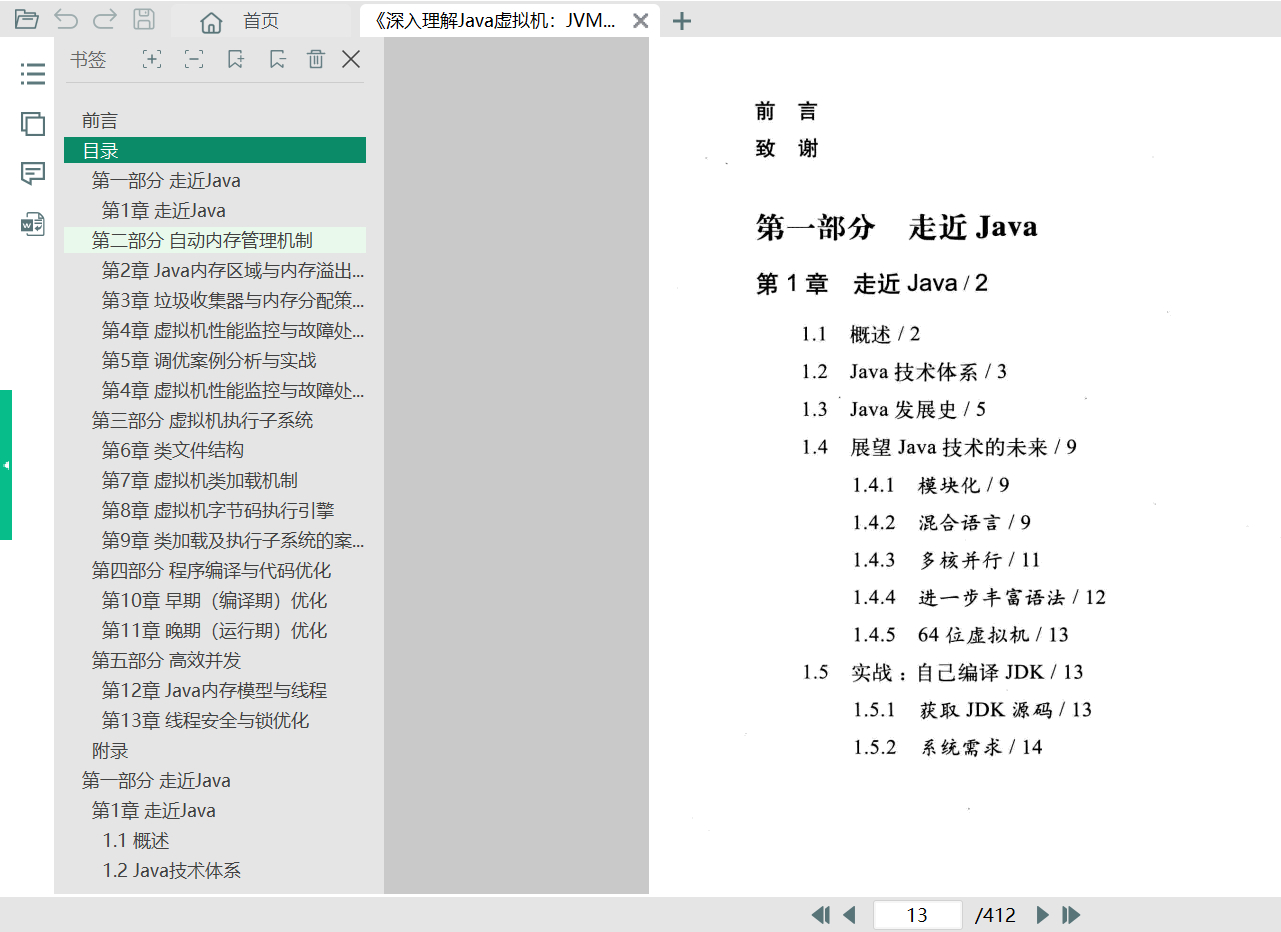Open 第8章 虚拟机字节码执行引擎 bookmark
1281x932 pixels.
pos(218,511)
